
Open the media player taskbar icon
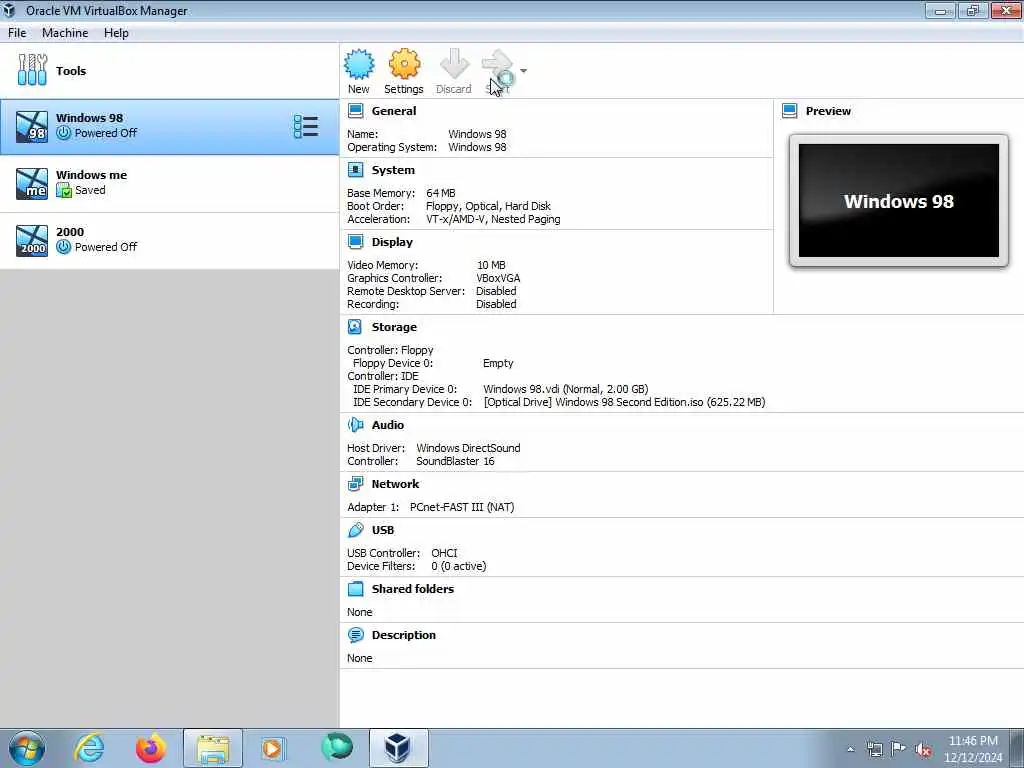click(x=273, y=748)
